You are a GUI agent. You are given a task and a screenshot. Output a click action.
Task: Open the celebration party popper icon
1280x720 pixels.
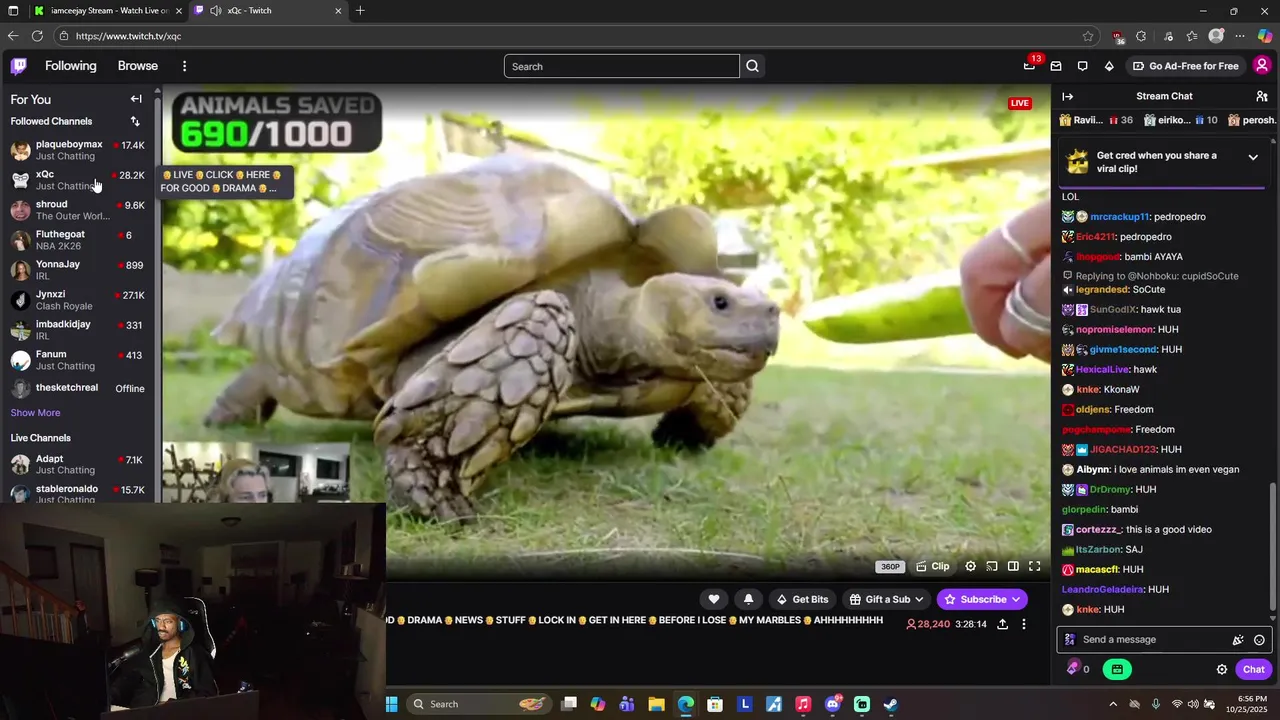(x=1238, y=640)
